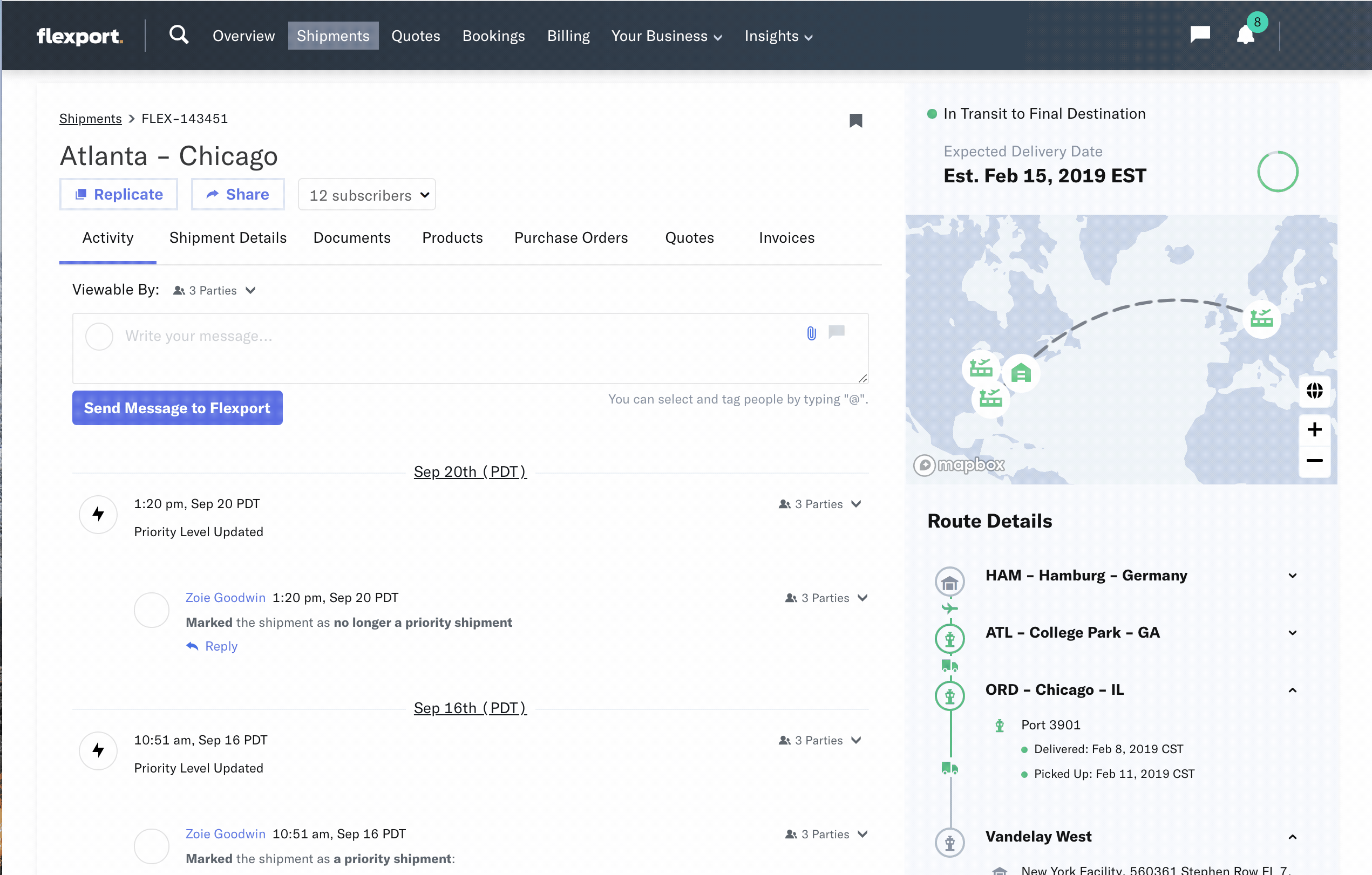Click the search magnifier icon

click(178, 35)
